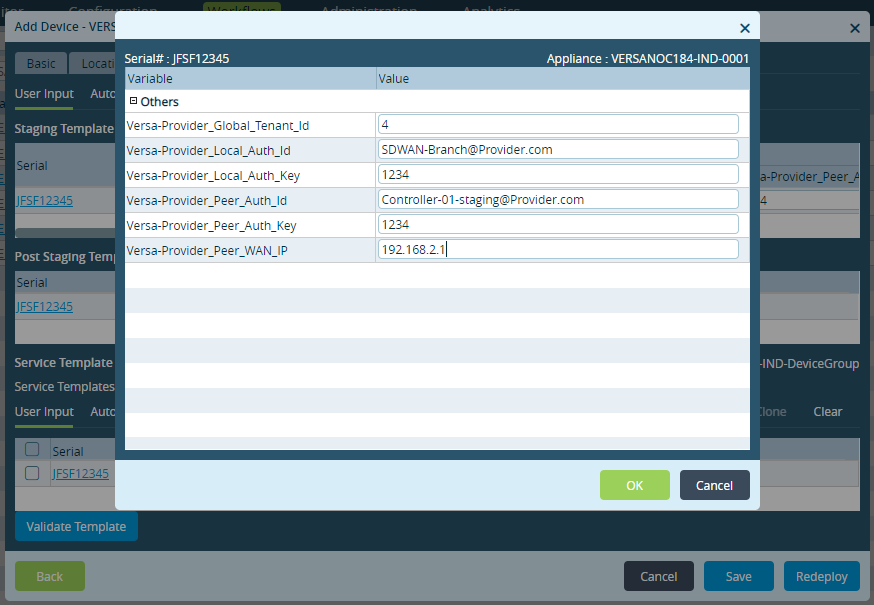Edit the Versa-Provider_Peer_WAN_IP value field
This screenshot has height=605, width=874.
558,249
